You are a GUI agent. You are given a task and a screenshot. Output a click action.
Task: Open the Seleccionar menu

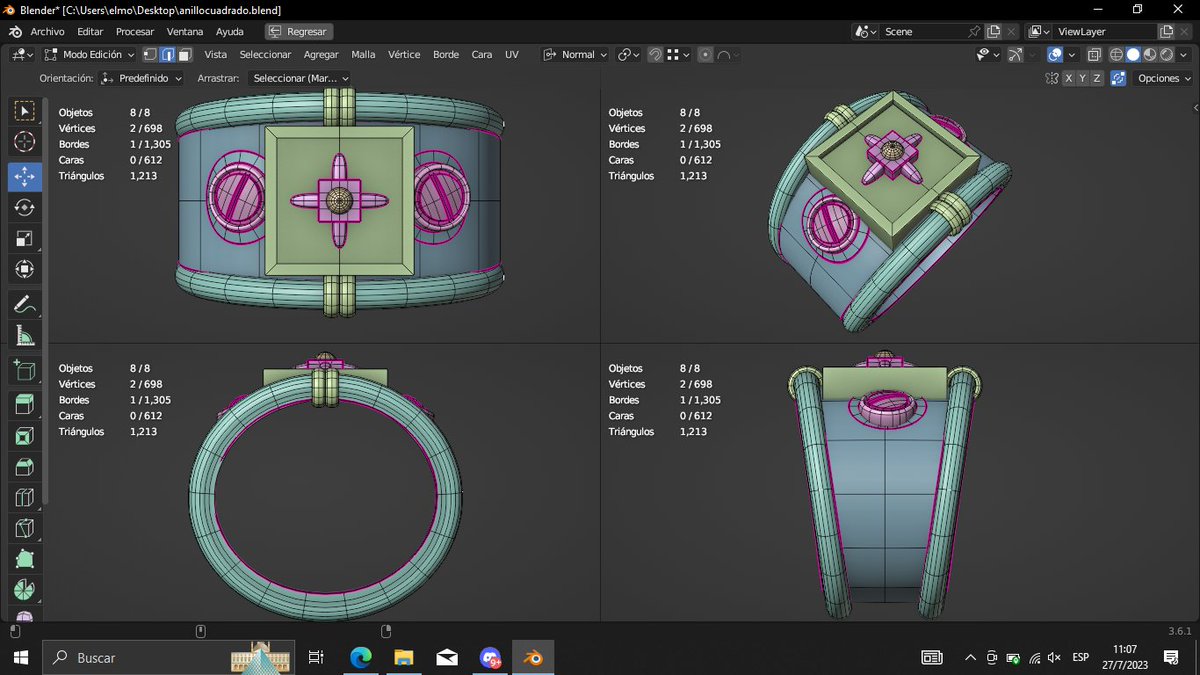pos(265,55)
